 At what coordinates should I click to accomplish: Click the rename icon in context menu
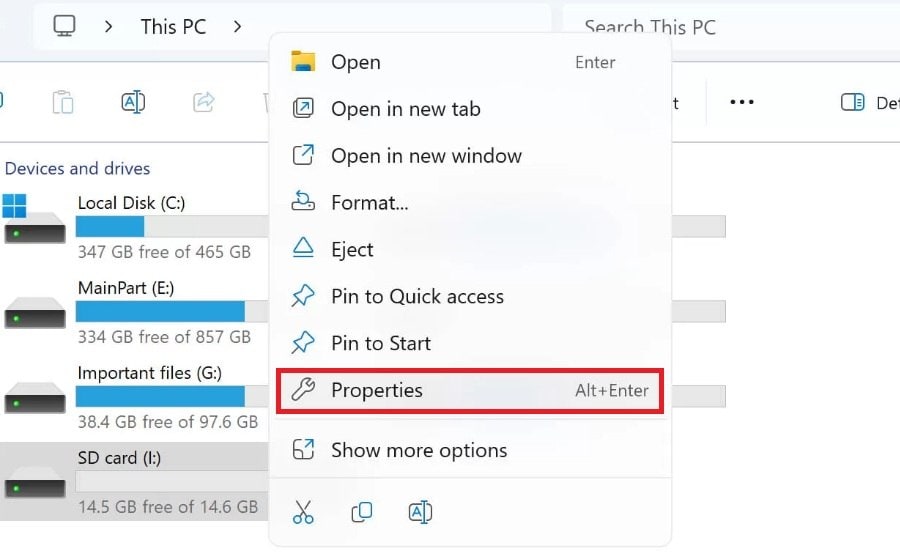(x=420, y=512)
